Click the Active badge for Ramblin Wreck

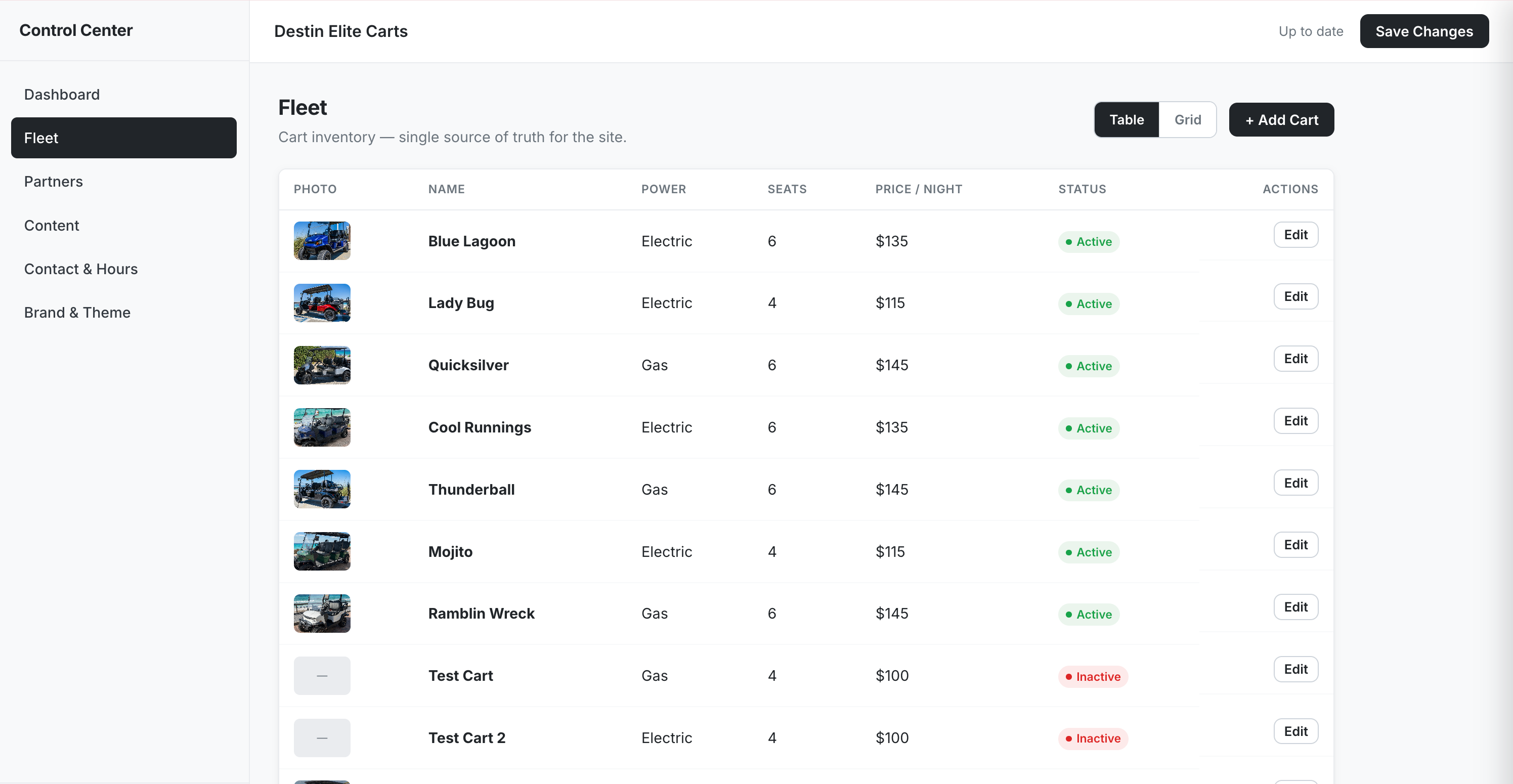[x=1089, y=615]
